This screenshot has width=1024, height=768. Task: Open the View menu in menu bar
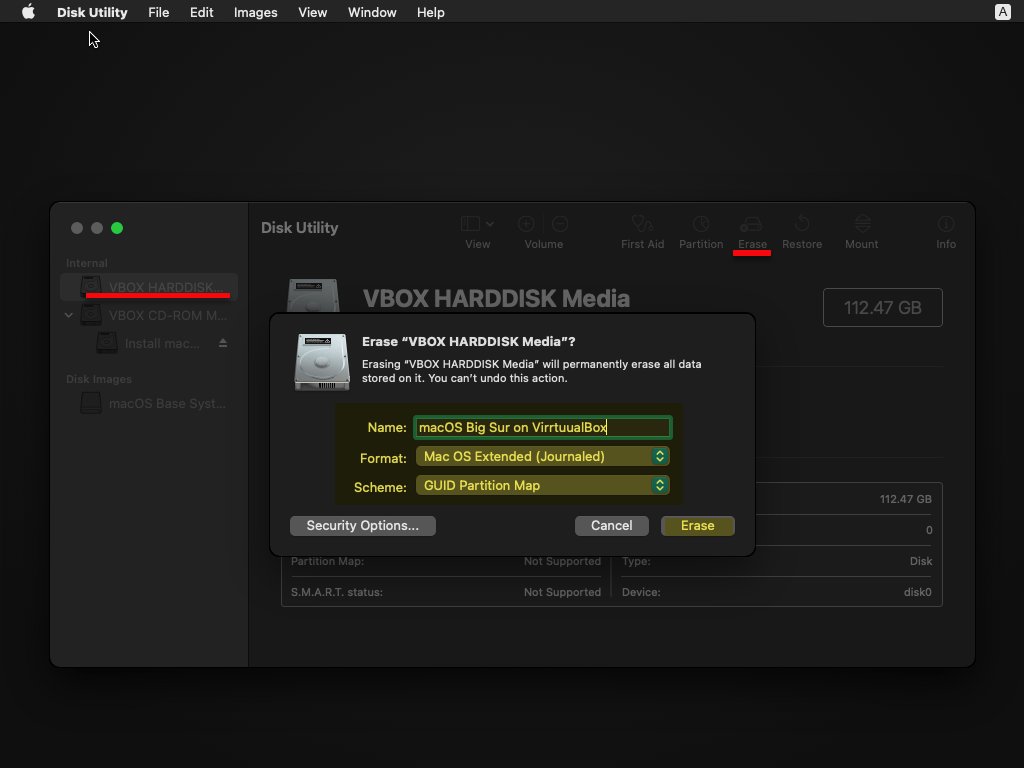(312, 12)
